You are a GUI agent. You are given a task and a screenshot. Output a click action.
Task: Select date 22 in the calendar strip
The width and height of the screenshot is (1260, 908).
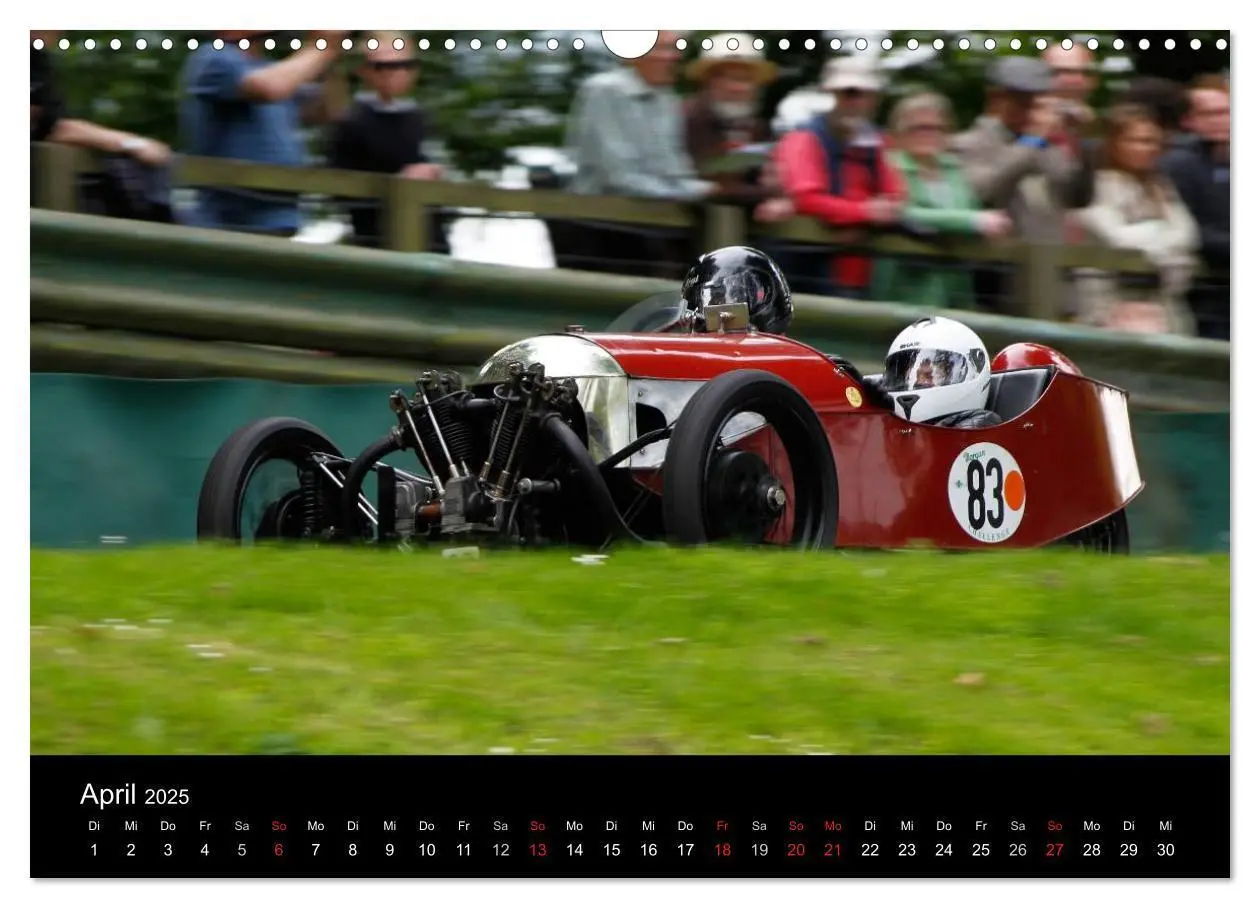[x=870, y=850]
